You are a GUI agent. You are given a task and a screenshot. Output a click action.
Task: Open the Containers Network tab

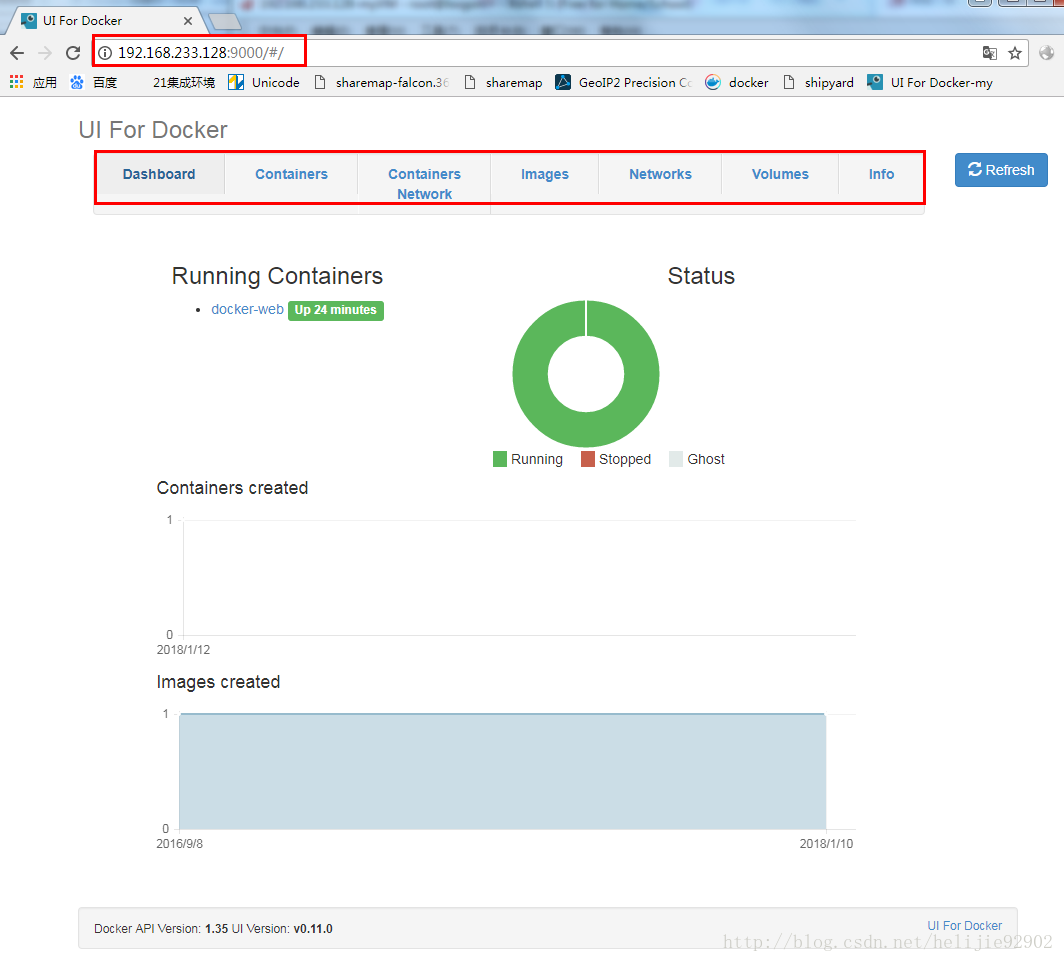pyautogui.click(x=424, y=184)
